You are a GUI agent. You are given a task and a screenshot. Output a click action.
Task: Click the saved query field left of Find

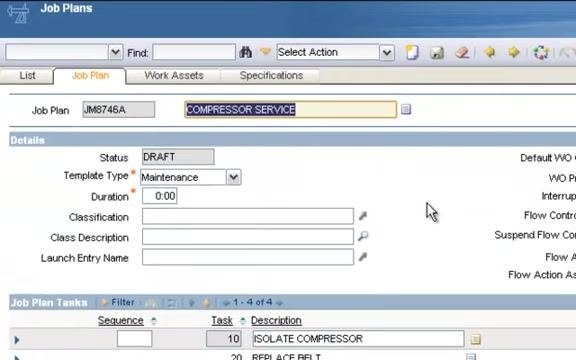click(x=57, y=53)
